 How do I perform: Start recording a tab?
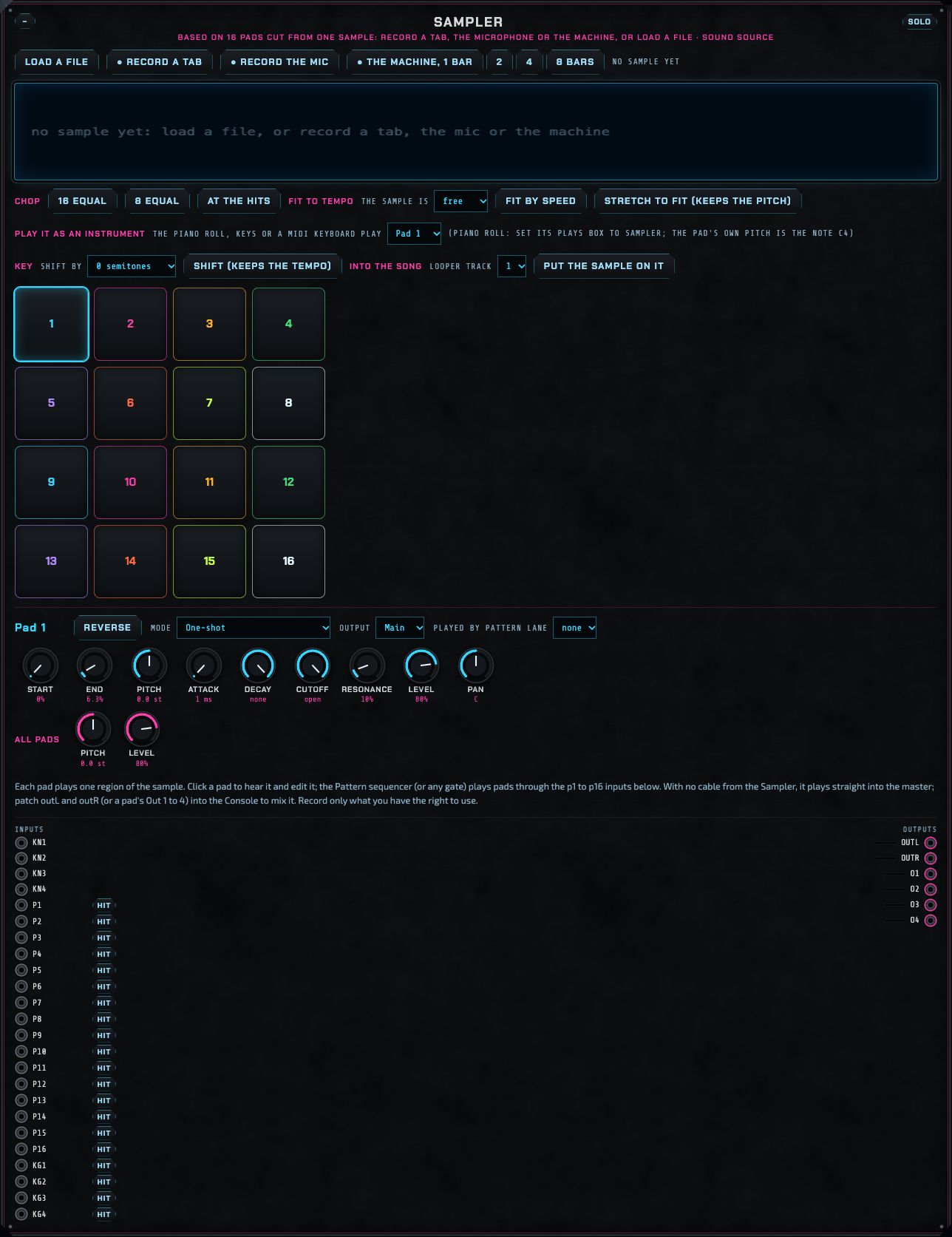(x=160, y=62)
